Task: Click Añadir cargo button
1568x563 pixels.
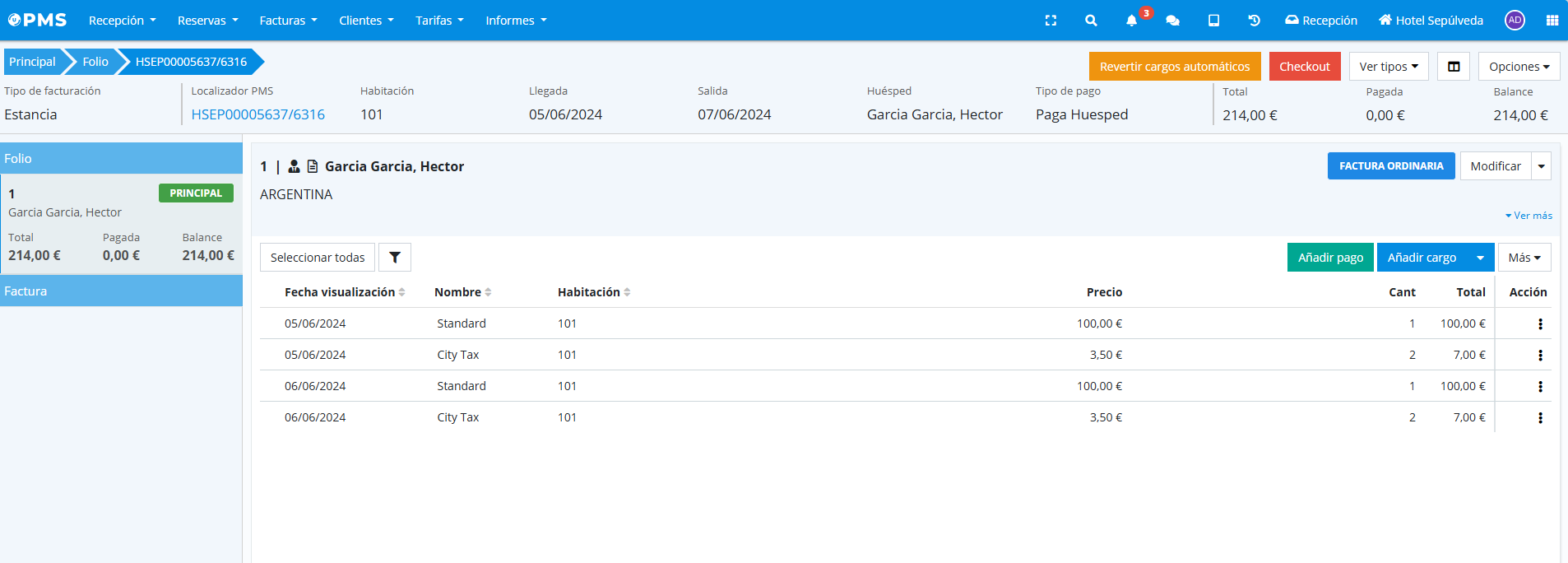Action: pos(1422,258)
